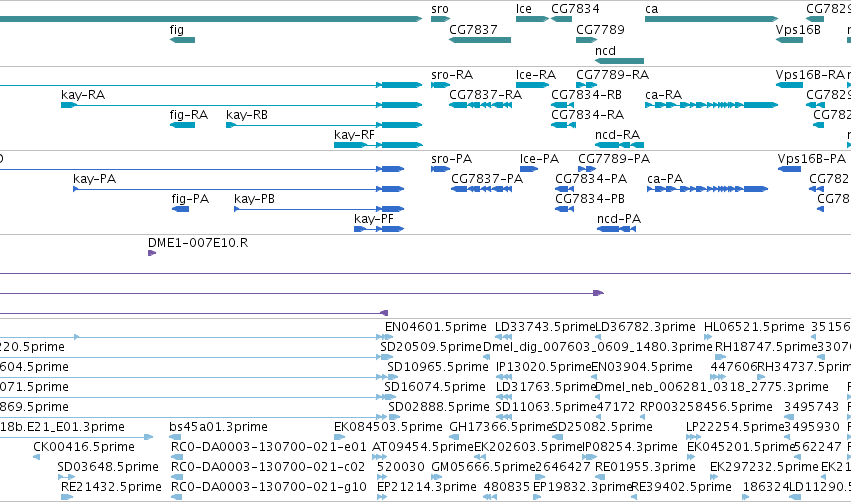The height and width of the screenshot is (502, 851).
Task: Click the fig-RA transcript label
Action: point(189,115)
